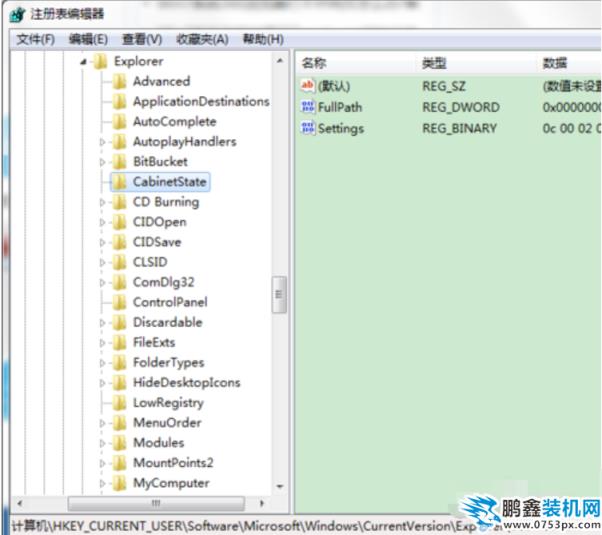Screen dimensions: 602x535
Task: Open the 帮助(H) menu
Action: tap(263, 39)
